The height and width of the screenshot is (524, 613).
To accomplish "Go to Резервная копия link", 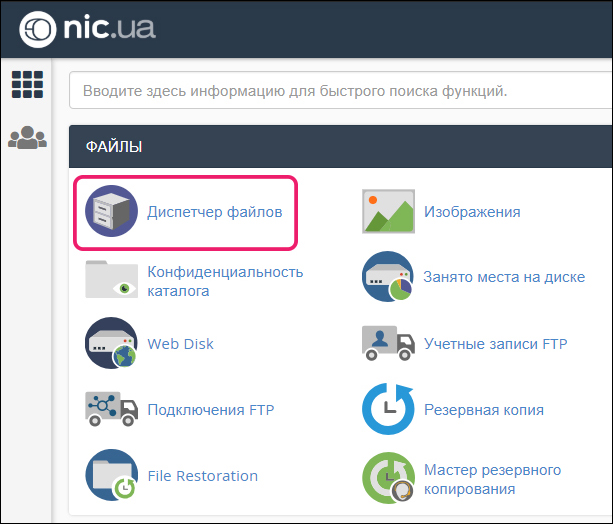I will (483, 409).
